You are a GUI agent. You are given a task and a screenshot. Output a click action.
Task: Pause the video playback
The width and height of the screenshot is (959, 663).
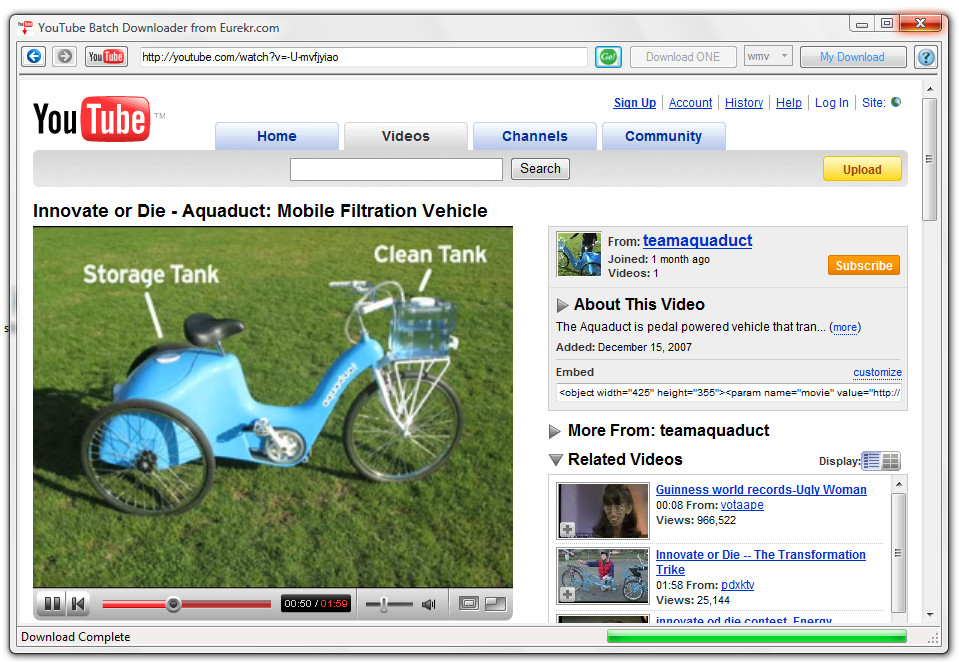[x=53, y=604]
